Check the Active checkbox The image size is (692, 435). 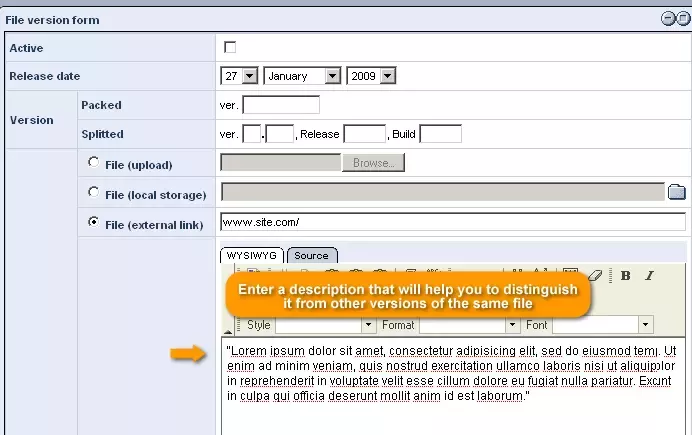[x=230, y=47]
